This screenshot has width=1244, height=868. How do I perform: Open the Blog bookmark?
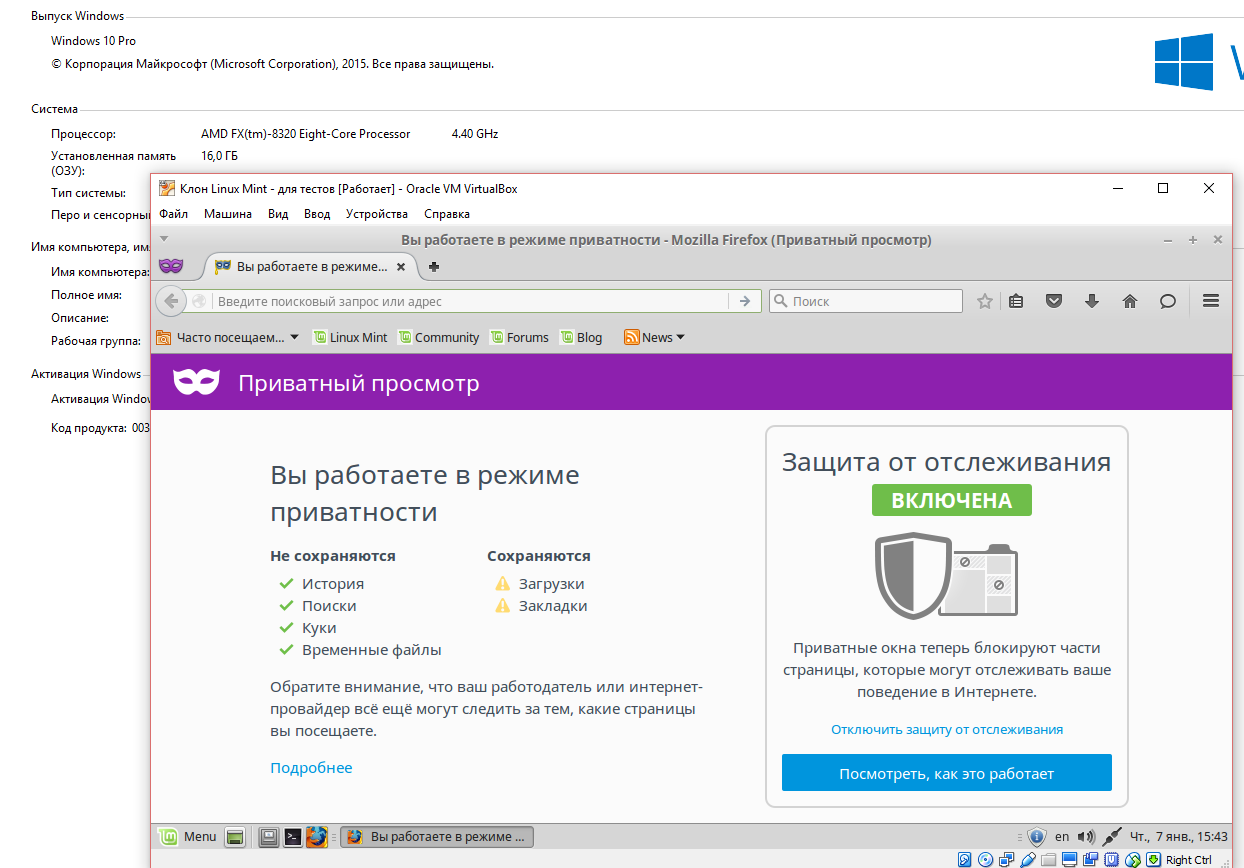(x=581, y=338)
